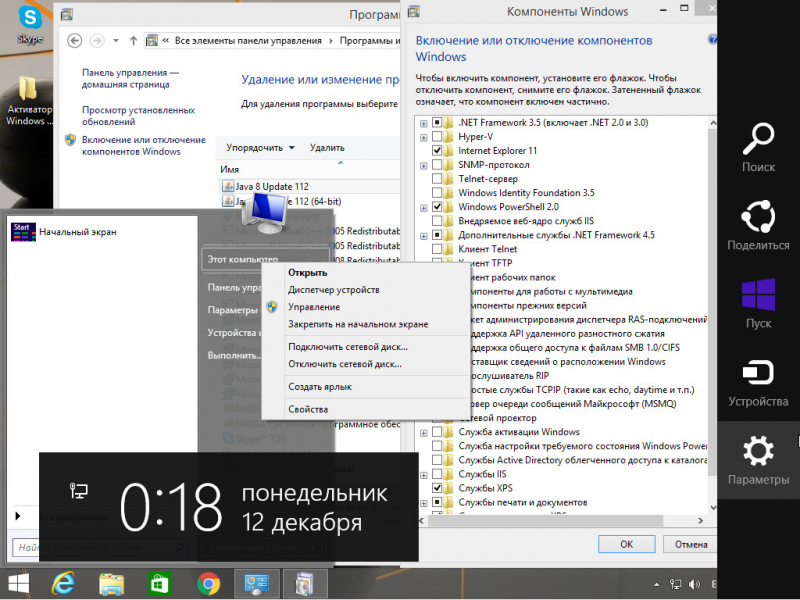Switch to Windows Features taskbar window
800x600 pixels.
tap(305, 584)
